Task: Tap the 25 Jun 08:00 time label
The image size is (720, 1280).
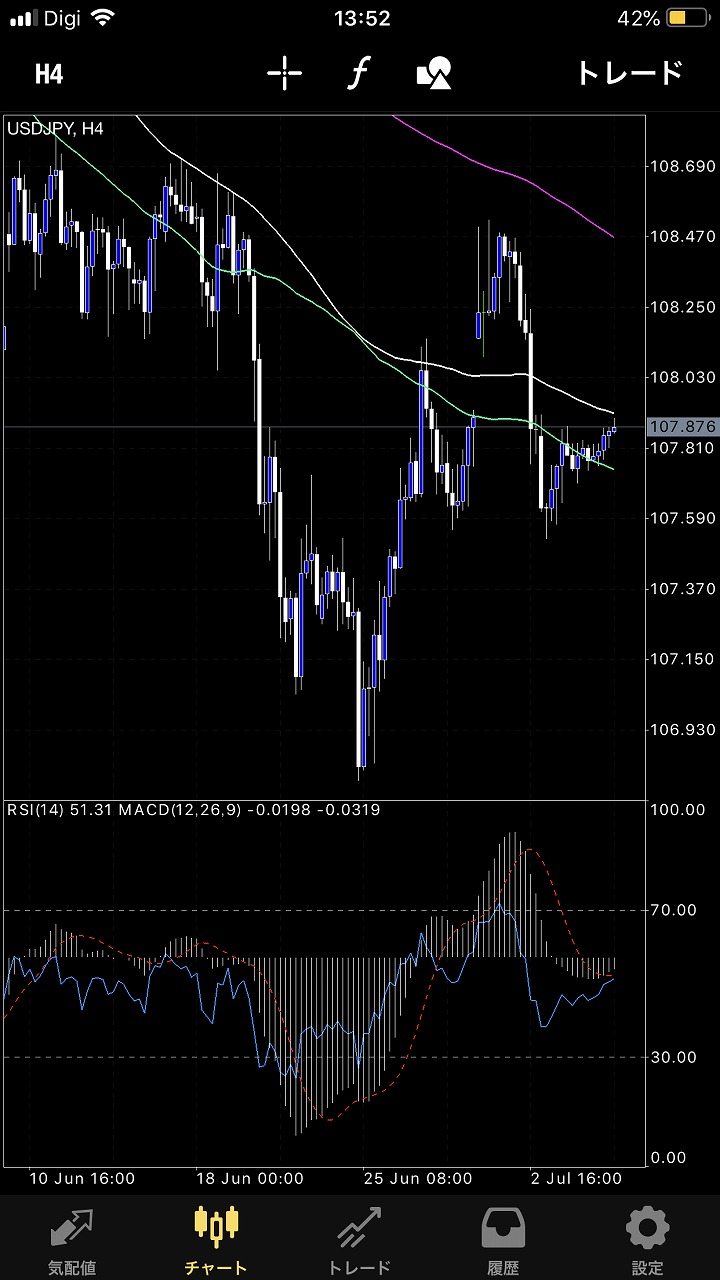Action: [x=418, y=1179]
